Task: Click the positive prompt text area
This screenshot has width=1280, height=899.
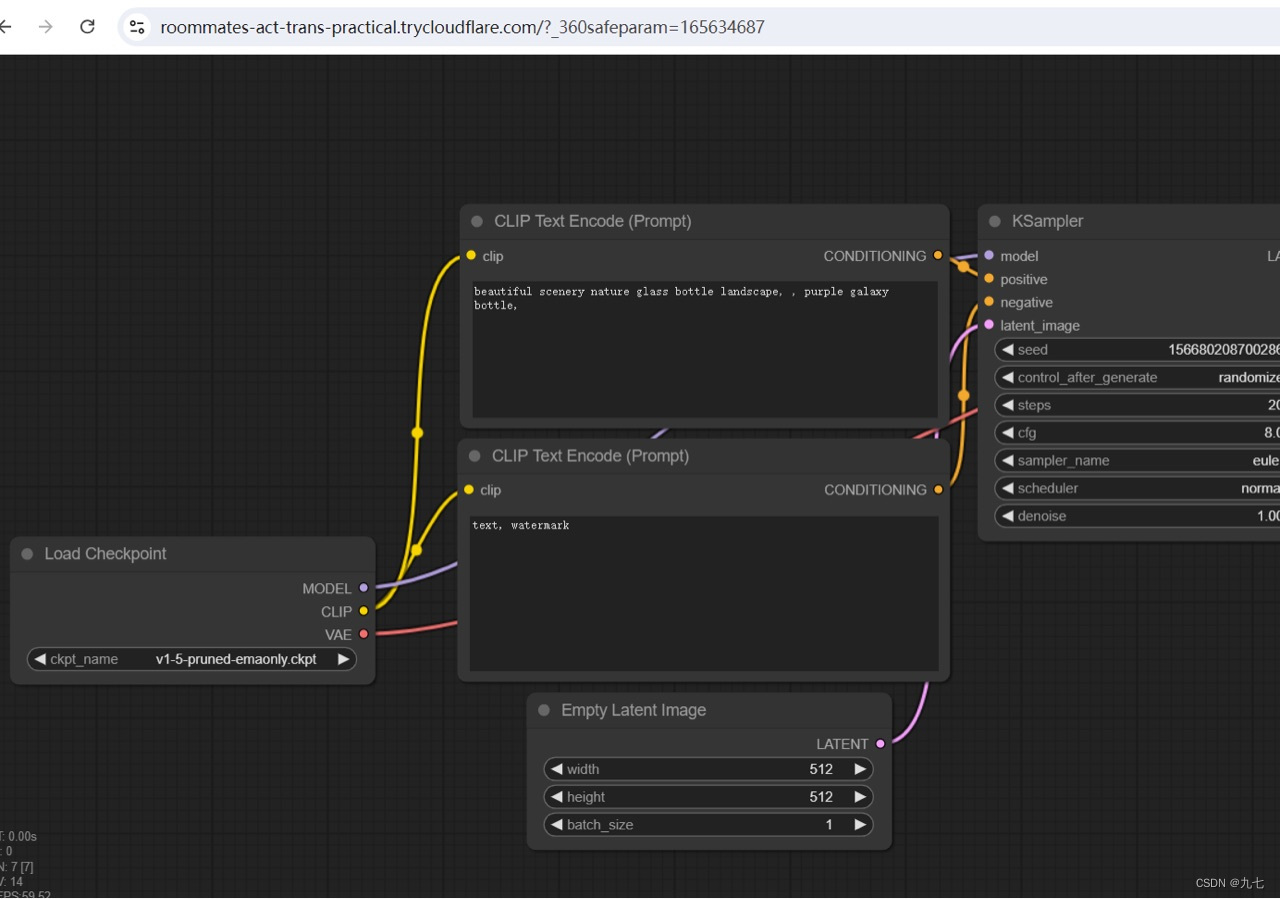Action: (x=705, y=350)
